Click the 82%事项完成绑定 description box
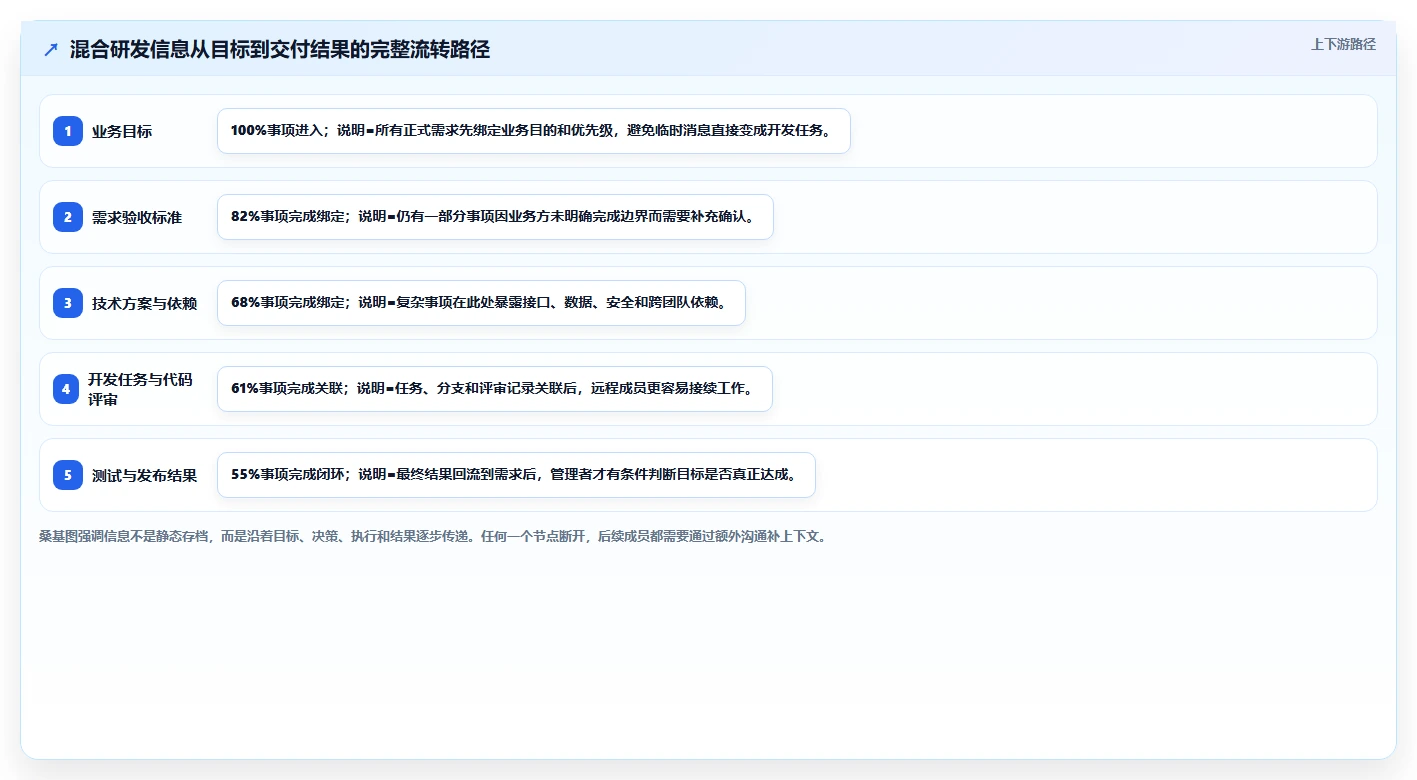The width and height of the screenshot is (1417, 780). [495, 217]
